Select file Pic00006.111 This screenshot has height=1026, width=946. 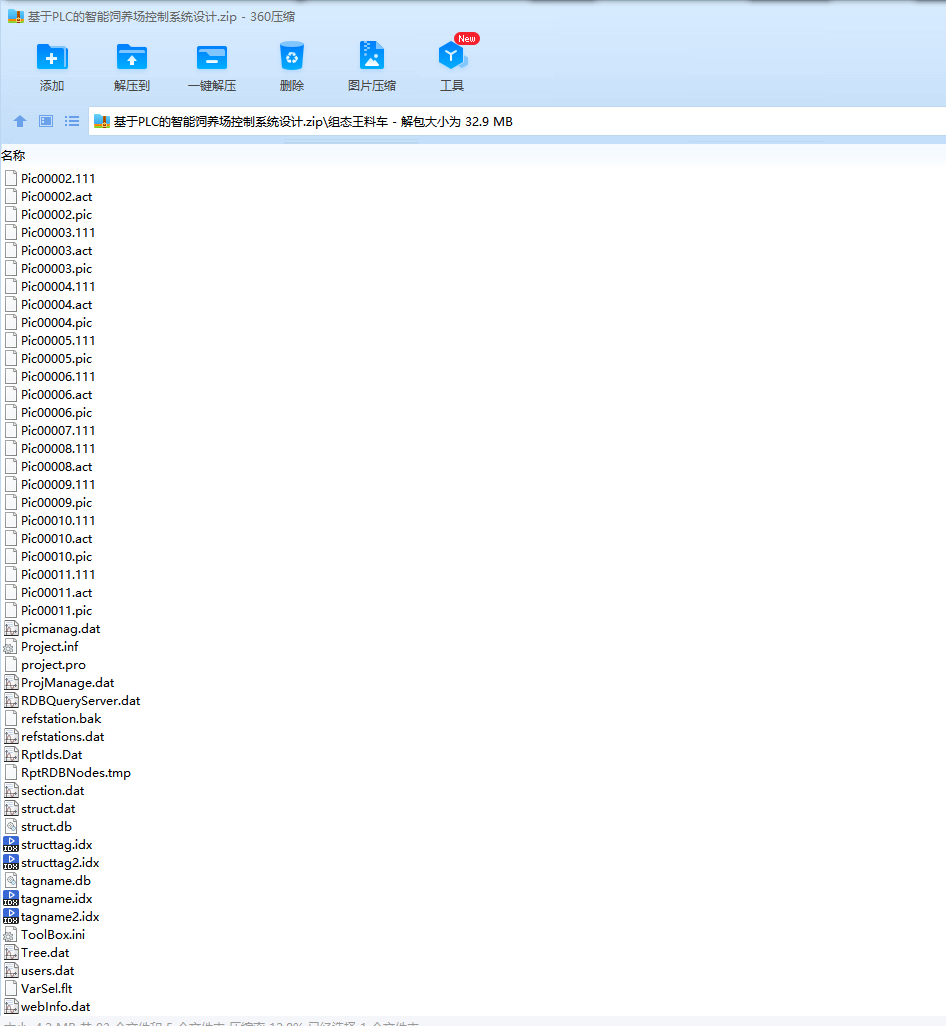point(50,376)
